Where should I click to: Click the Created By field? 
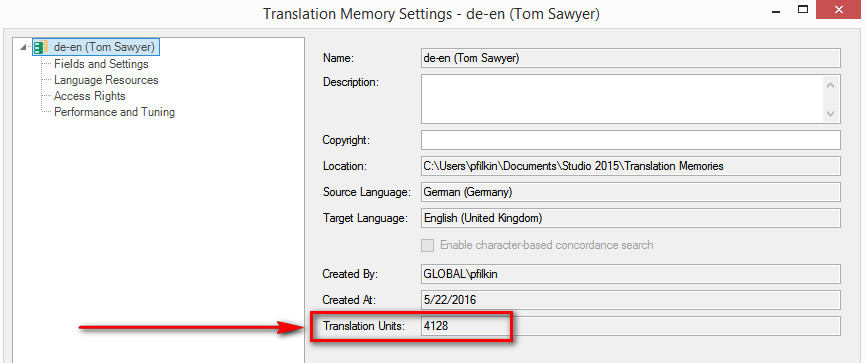[x=631, y=274]
